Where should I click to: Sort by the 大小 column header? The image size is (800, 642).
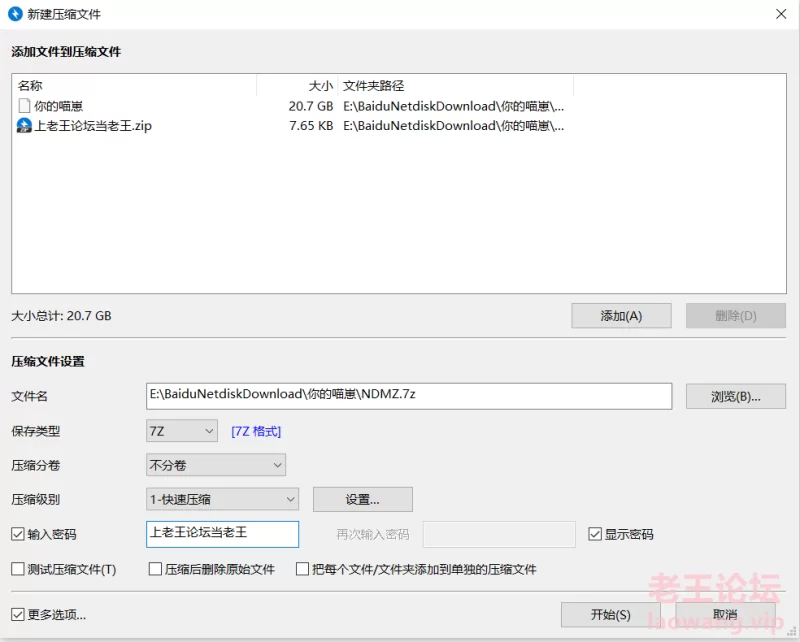coord(297,85)
